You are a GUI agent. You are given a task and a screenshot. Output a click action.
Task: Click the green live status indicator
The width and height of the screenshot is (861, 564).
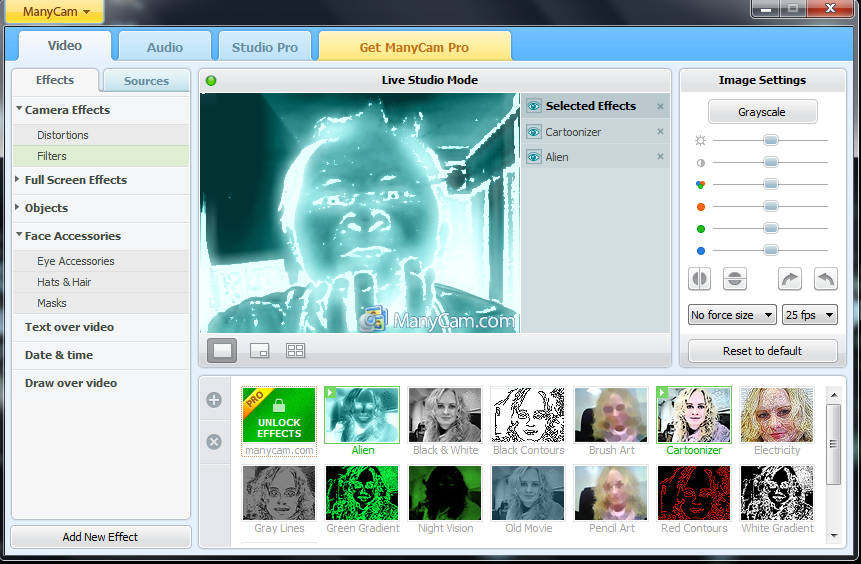coord(211,81)
